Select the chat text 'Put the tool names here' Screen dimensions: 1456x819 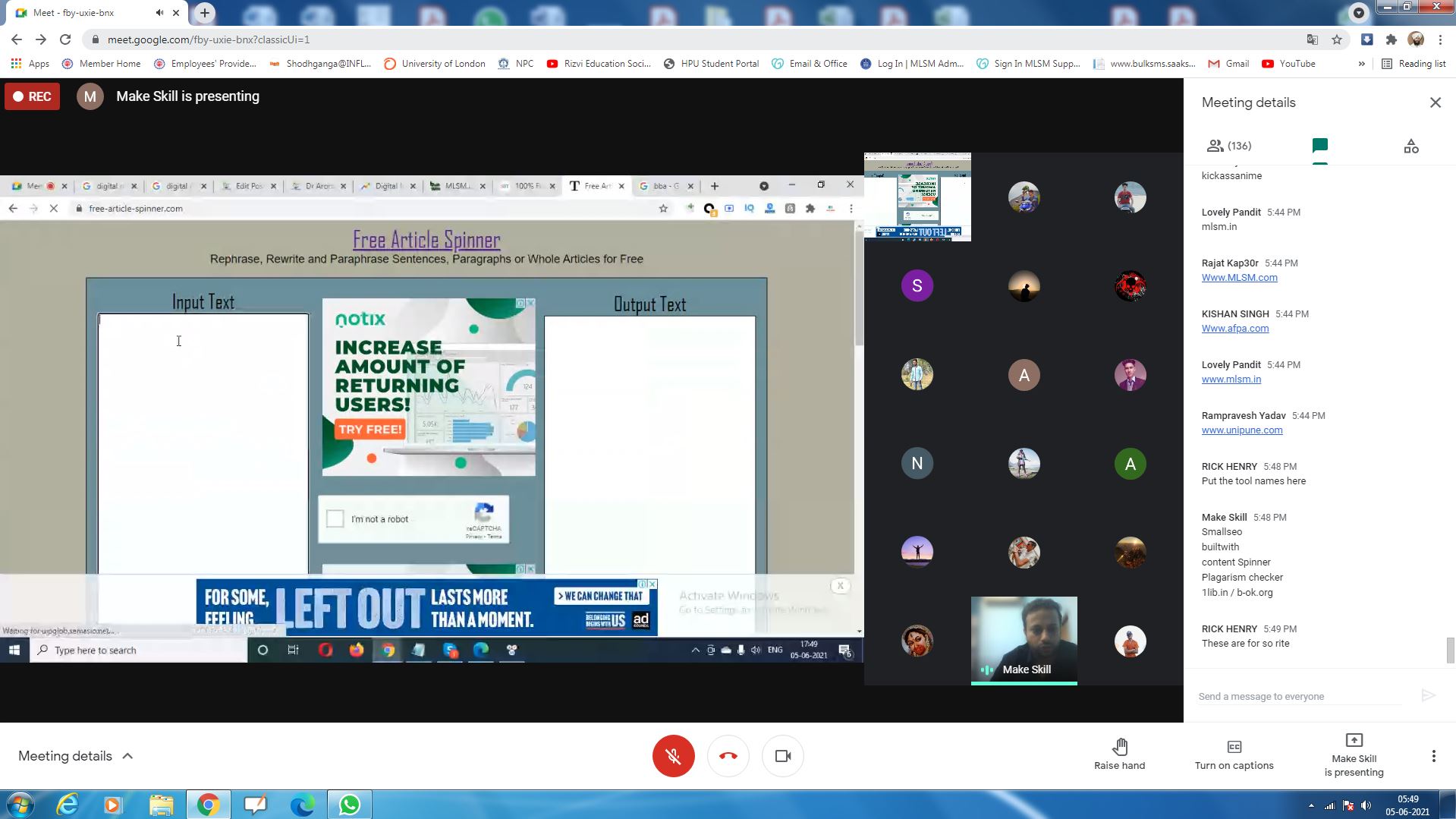[x=1253, y=480]
